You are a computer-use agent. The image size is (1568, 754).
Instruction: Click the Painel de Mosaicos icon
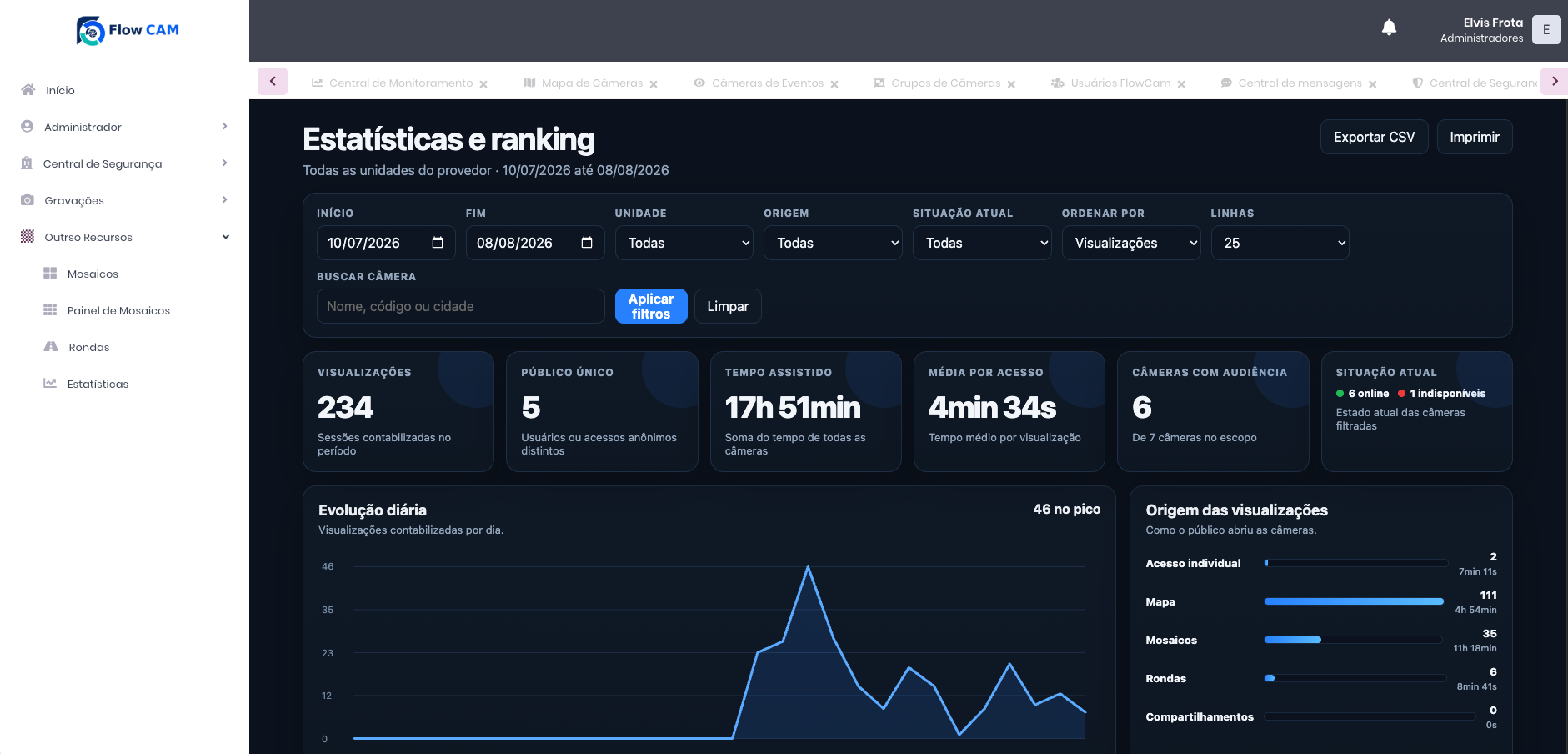pos(50,309)
